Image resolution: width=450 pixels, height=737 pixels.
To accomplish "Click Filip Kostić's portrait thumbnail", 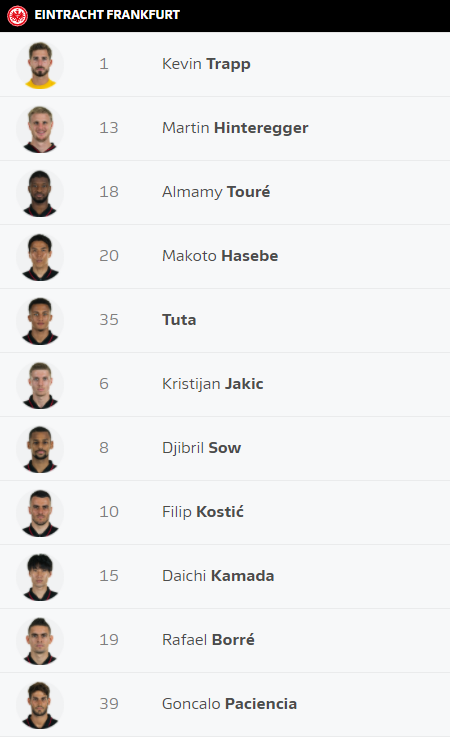I will [40, 512].
